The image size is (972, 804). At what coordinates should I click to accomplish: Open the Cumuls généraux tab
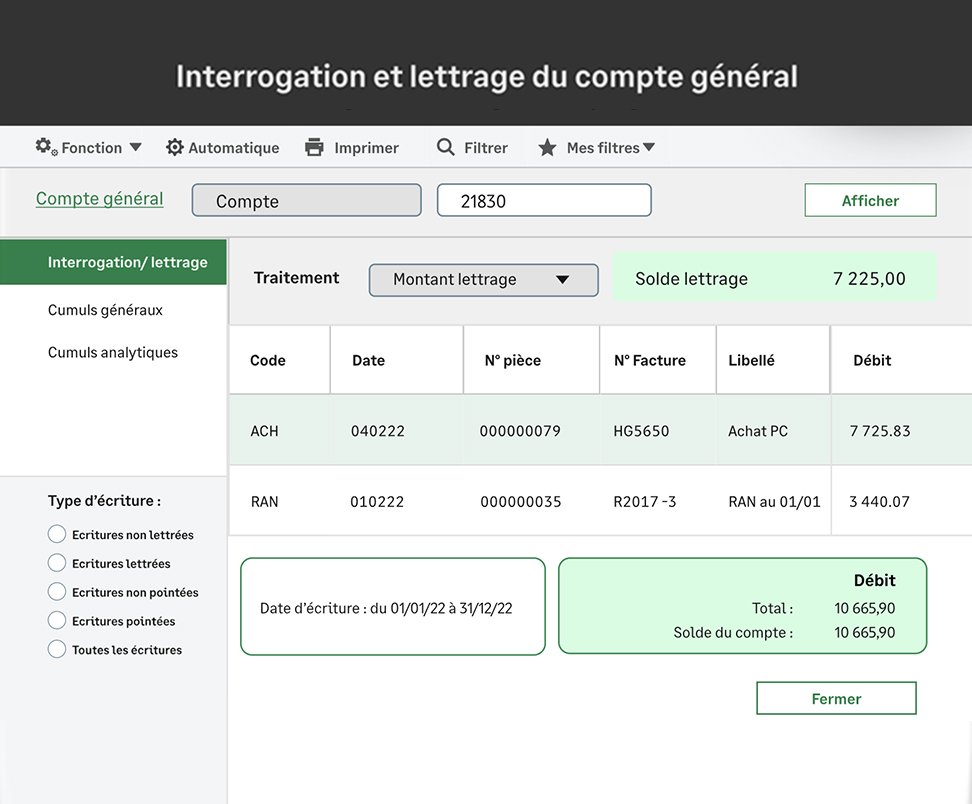tap(105, 310)
